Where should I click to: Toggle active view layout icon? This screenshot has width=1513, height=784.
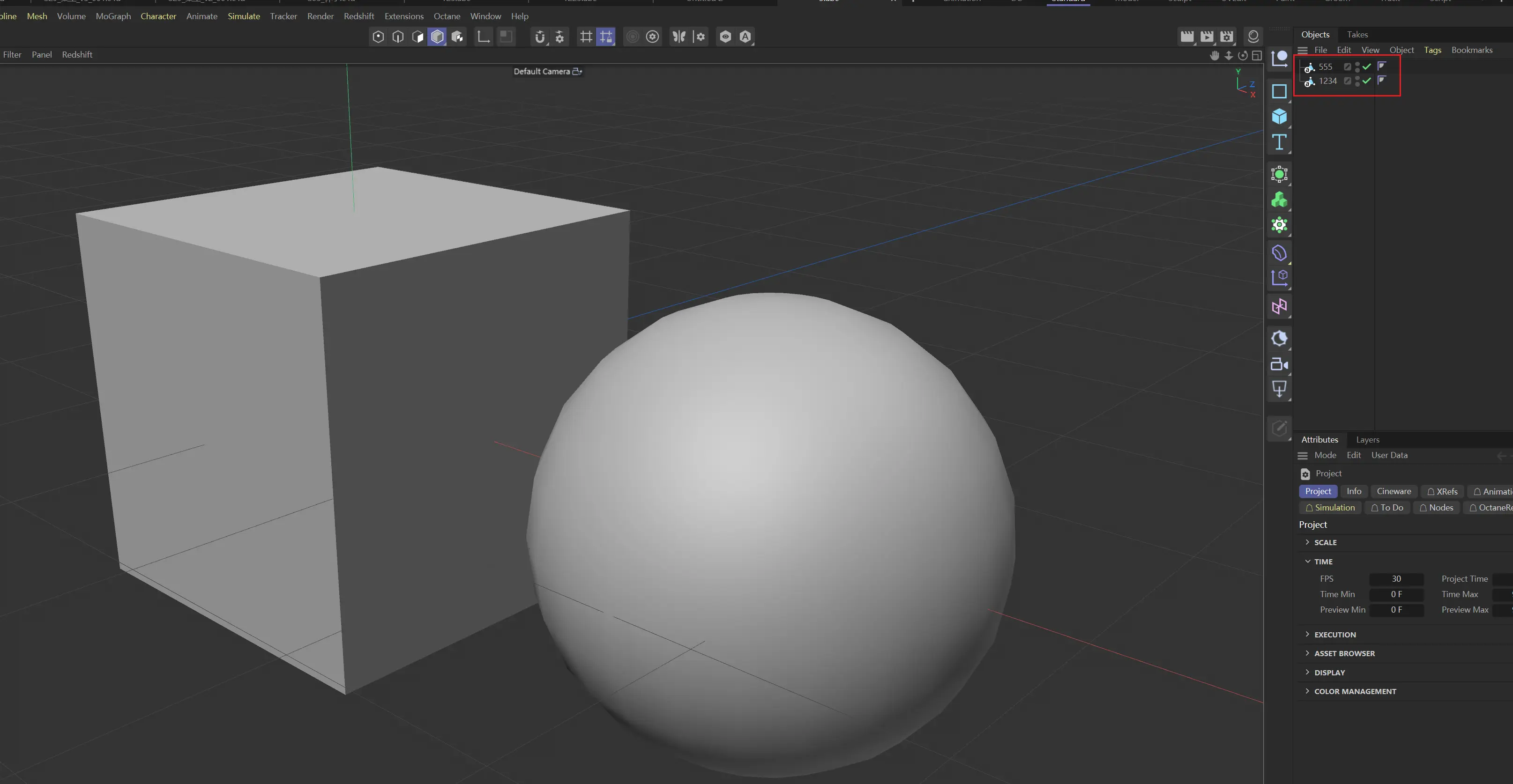1257,56
